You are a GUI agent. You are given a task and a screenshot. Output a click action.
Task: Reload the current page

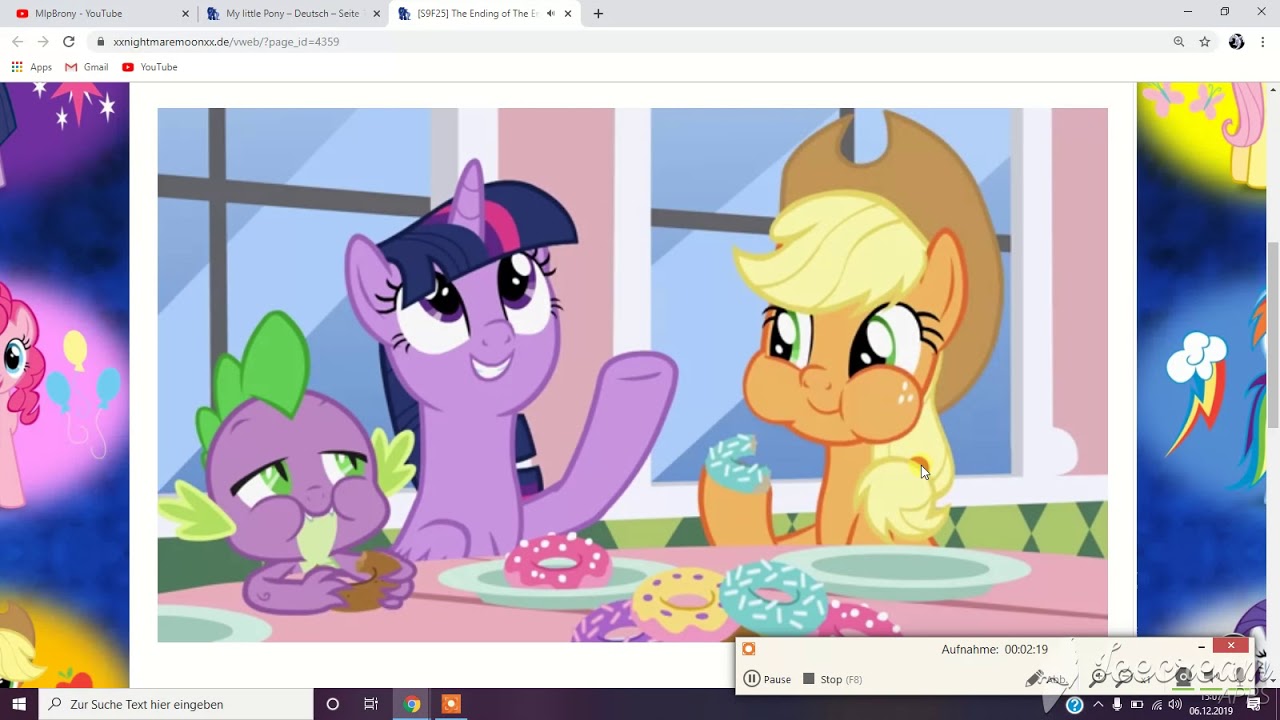69,42
